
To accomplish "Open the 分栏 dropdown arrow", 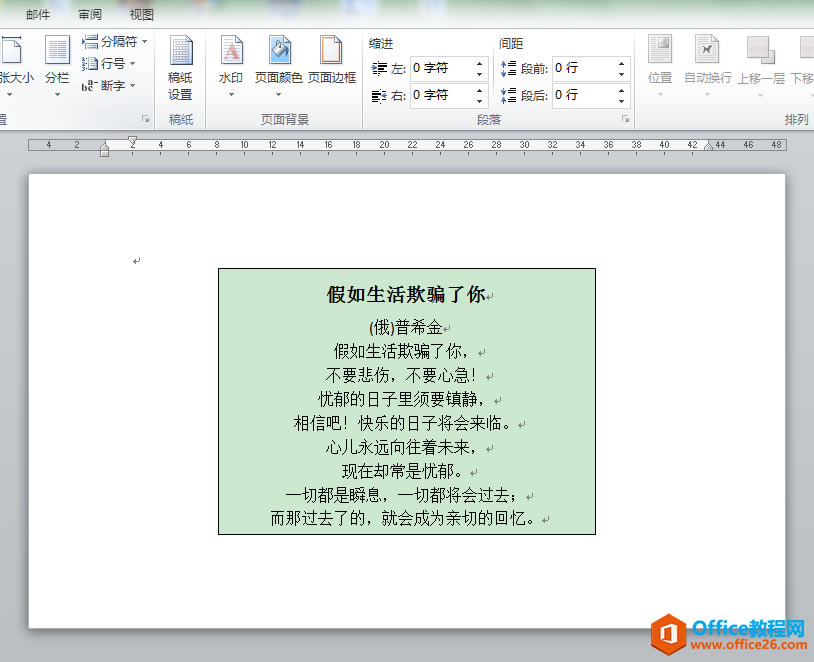I will click(x=57, y=94).
